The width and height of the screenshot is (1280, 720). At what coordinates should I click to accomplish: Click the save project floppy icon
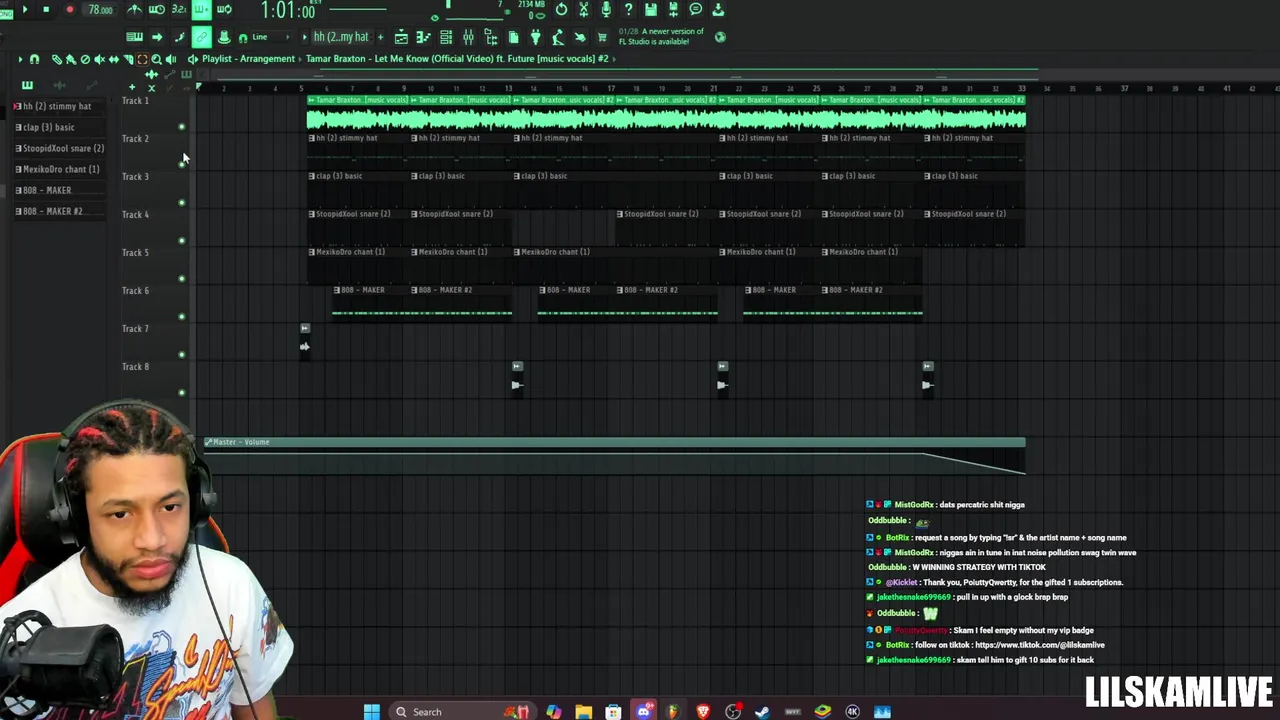[x=651, y=9]
